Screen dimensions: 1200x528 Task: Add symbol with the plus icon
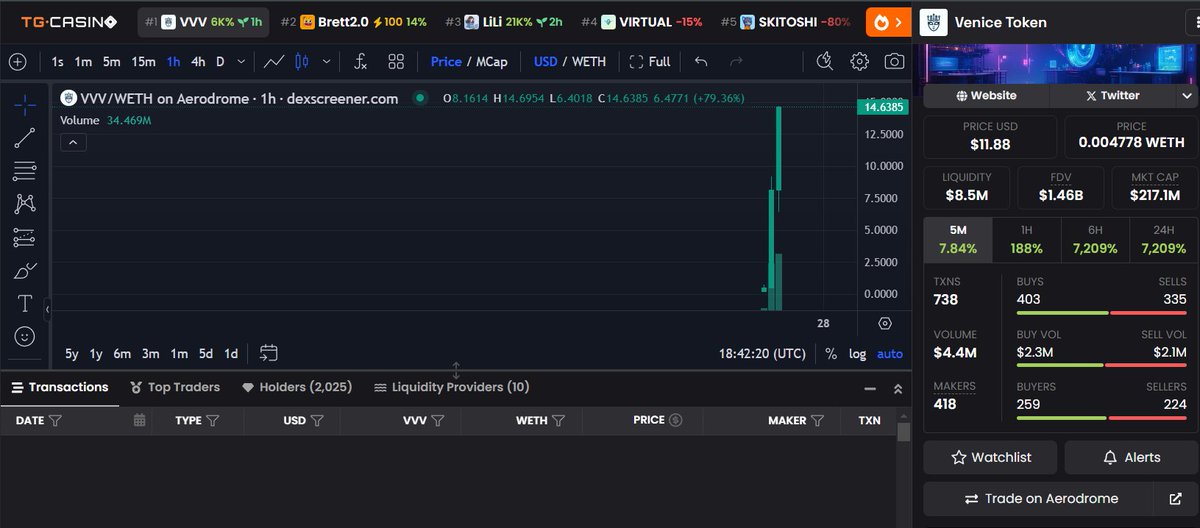(17, 62)
